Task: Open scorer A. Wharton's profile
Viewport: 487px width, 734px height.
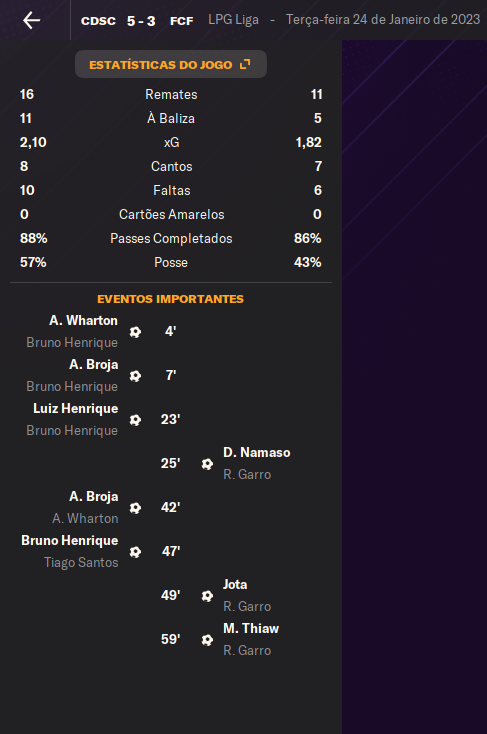Action: point(83,321)
